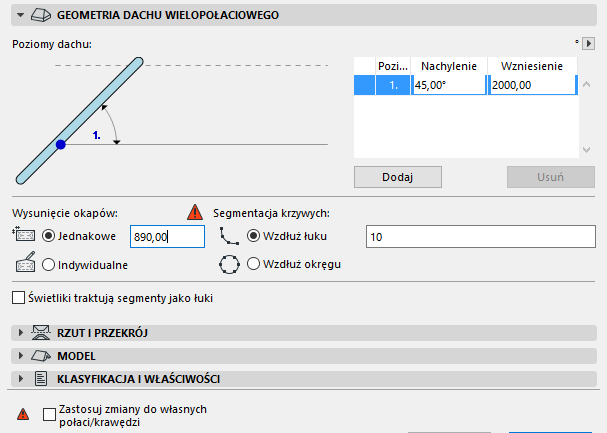The height and width of the screenshot is (433, 607).
Task: Click the blue pivot point in roof diagram
Action: point(61,145)
